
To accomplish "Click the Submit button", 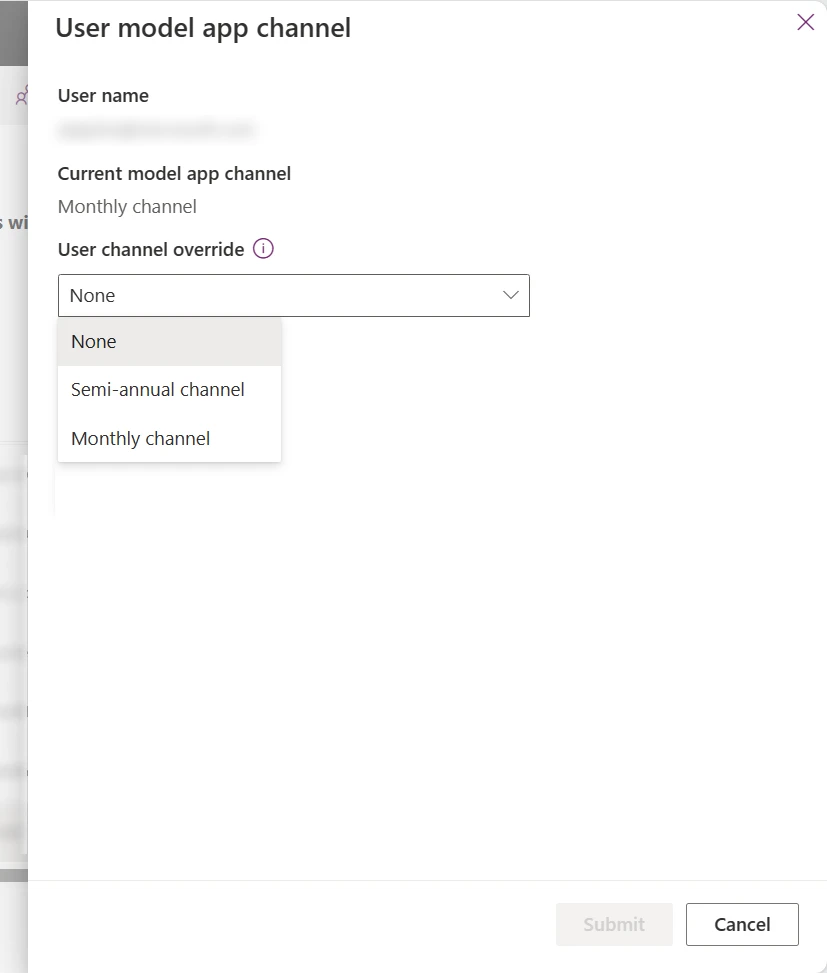I will point(613,924).
